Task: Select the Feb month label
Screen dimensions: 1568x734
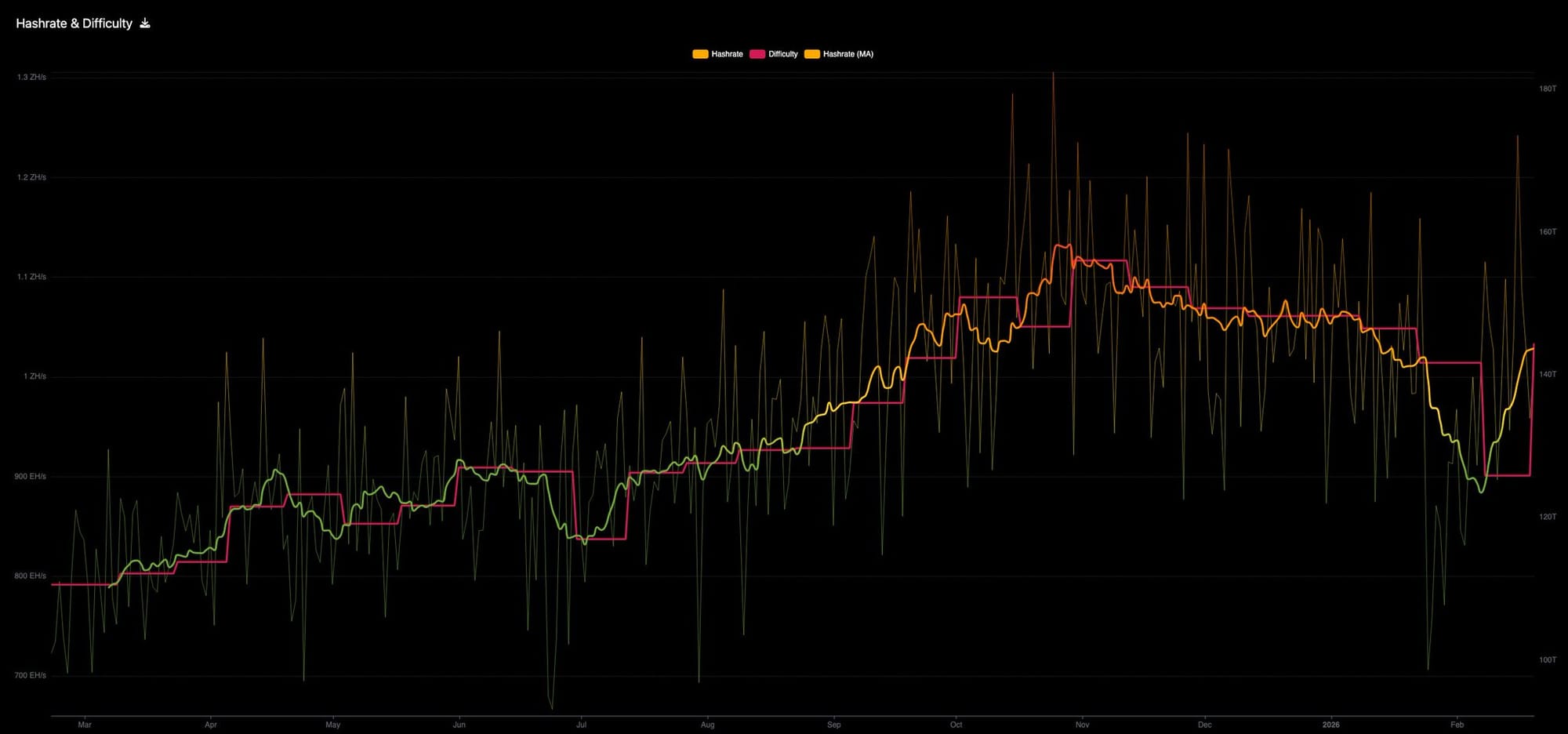Action: (1457, 725)
